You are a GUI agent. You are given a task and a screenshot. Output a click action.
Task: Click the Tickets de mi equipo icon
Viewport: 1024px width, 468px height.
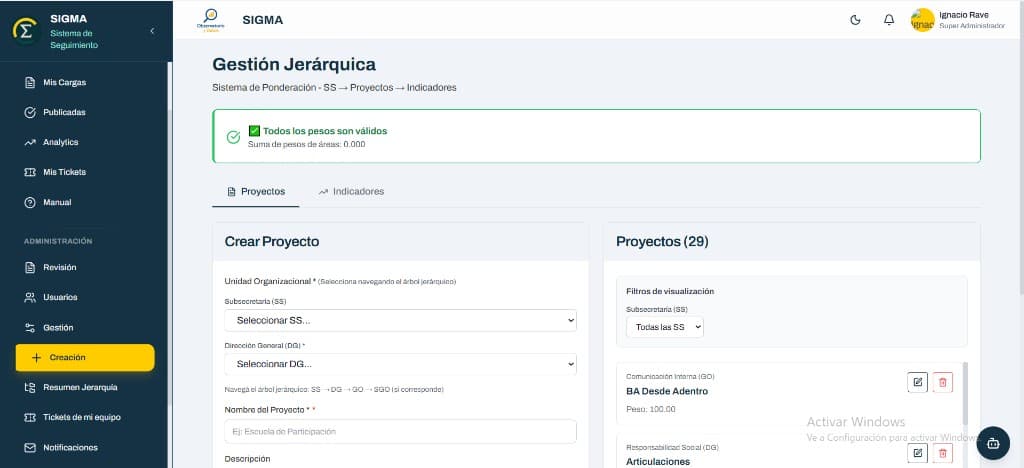point(29,417)
